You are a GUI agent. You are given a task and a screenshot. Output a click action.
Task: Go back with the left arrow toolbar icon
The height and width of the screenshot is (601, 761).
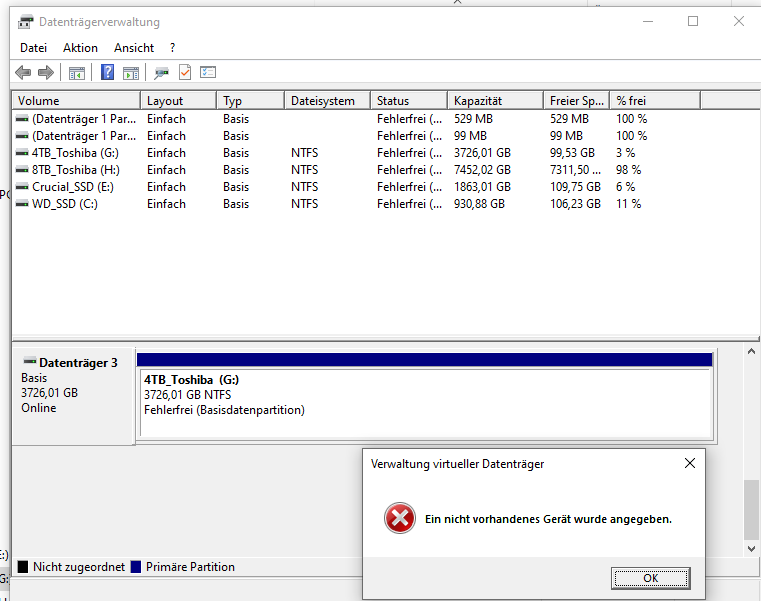click(x=23, y=73)
